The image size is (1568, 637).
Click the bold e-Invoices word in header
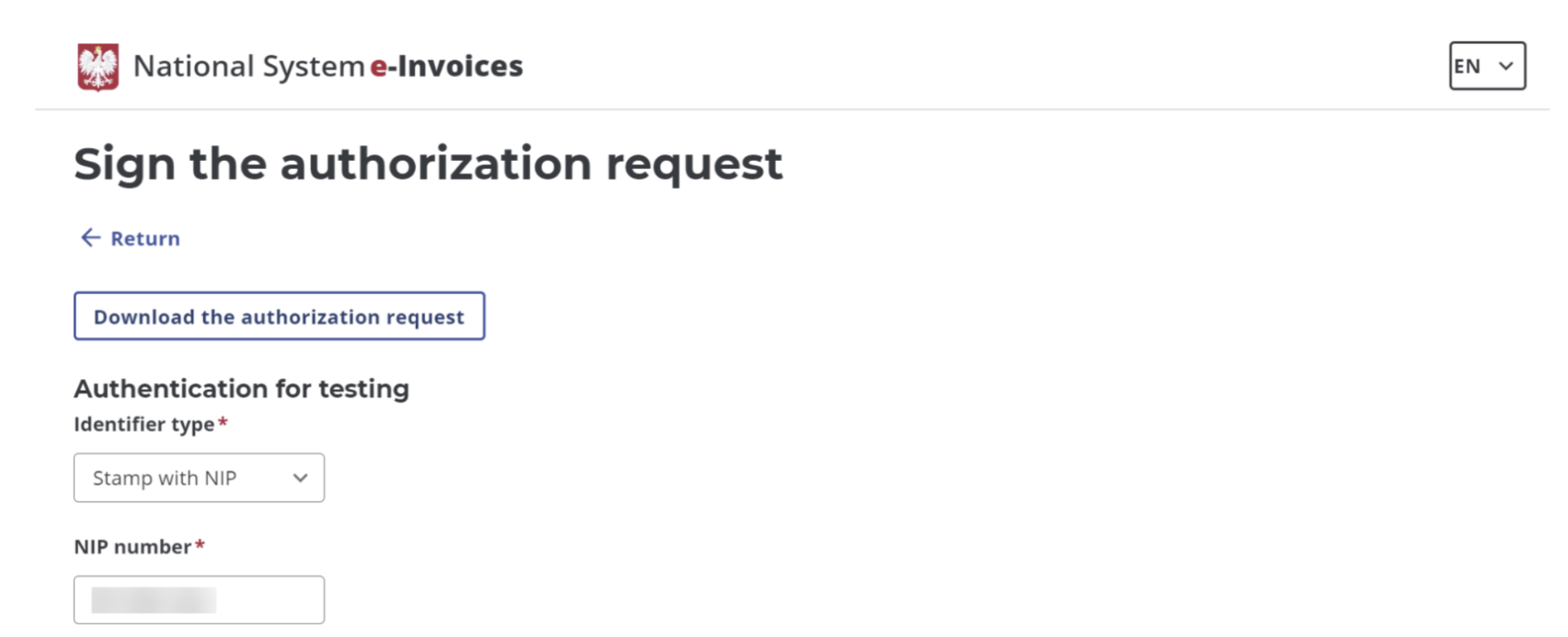(446, 66)
